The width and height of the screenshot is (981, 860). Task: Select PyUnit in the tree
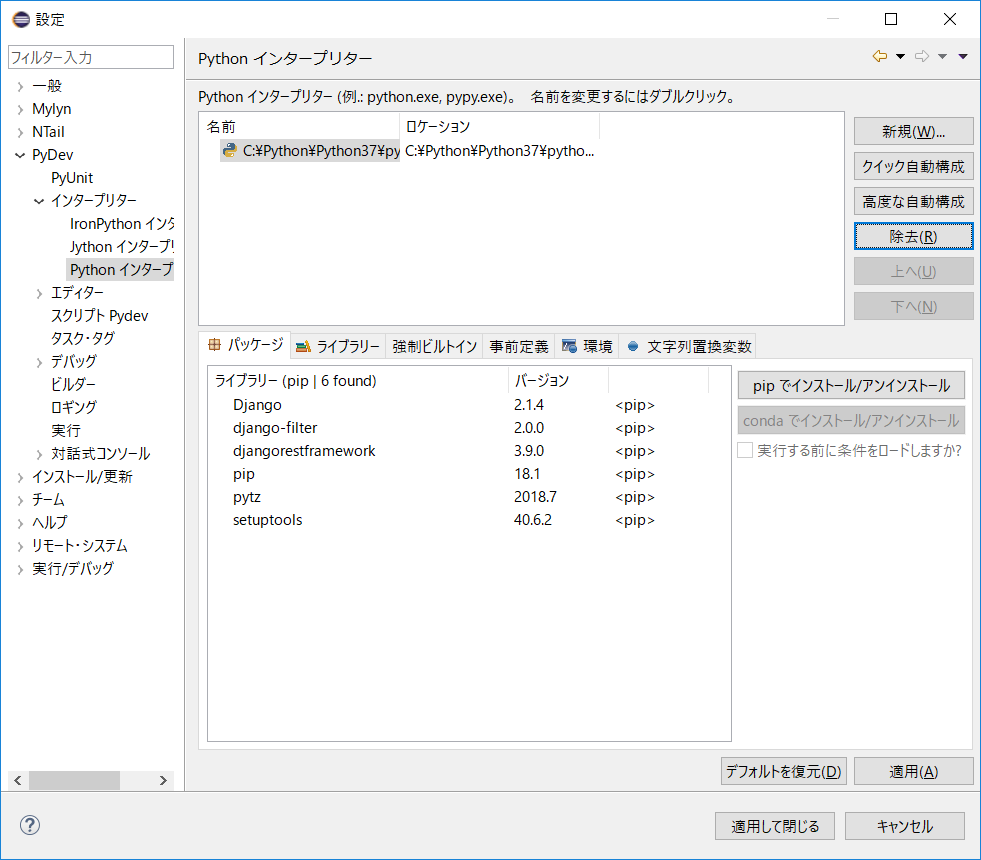pyautogui.click(x=72, y=178)
